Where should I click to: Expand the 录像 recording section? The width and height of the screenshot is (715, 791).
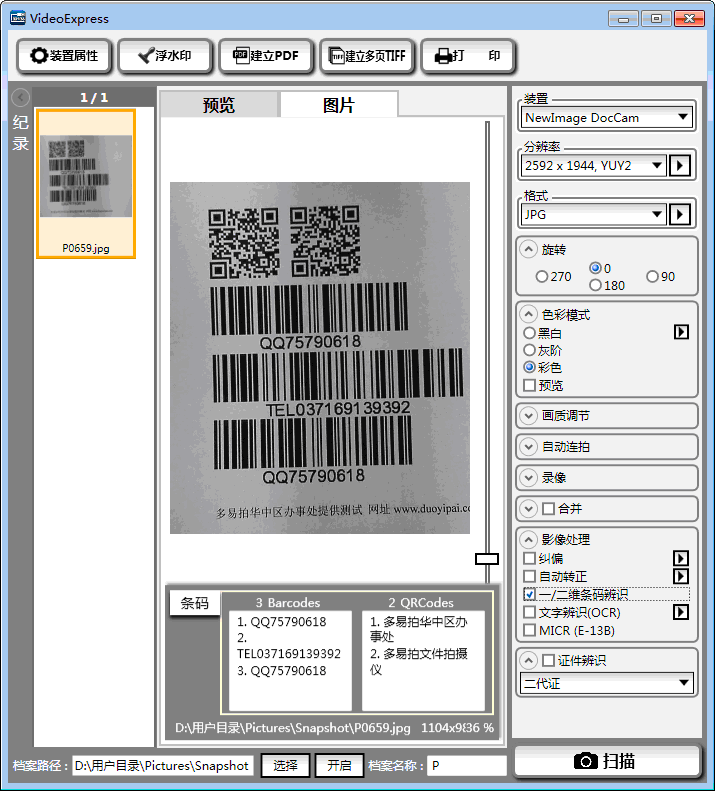click(x=528, y=477)
